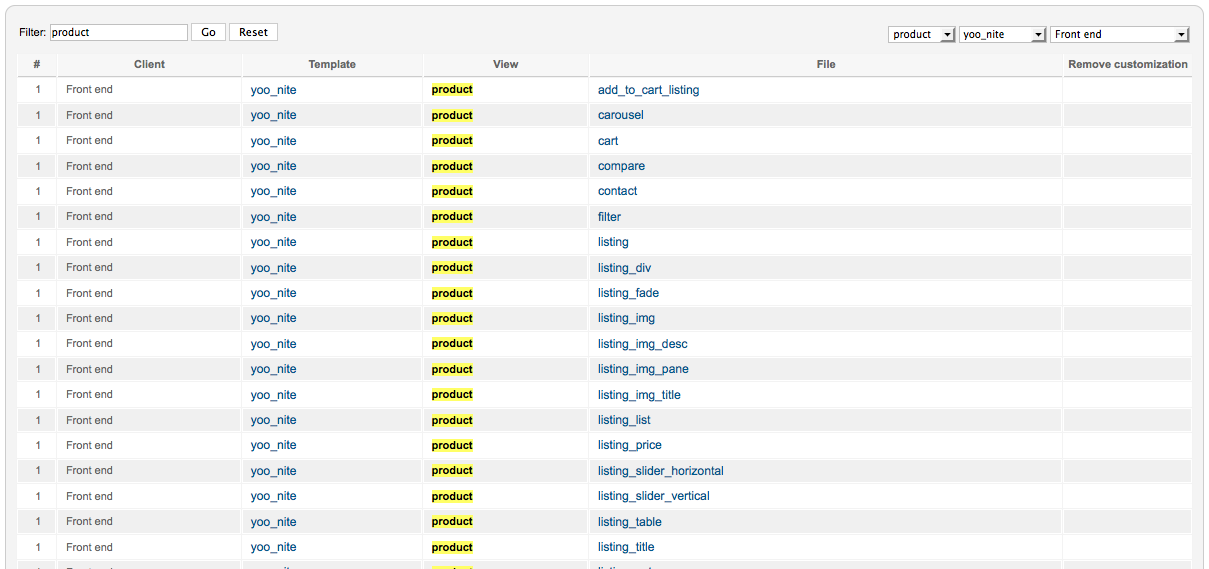The image size is (1209, 569).
Task: Focus the Filter text input field
Action: click(118, 32)
